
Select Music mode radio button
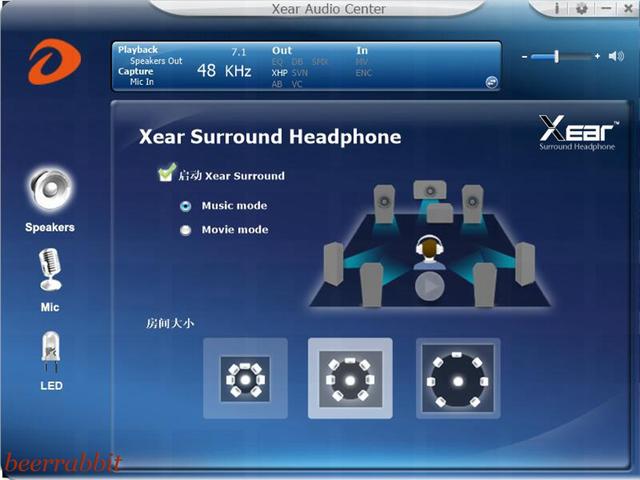point(186,206)
